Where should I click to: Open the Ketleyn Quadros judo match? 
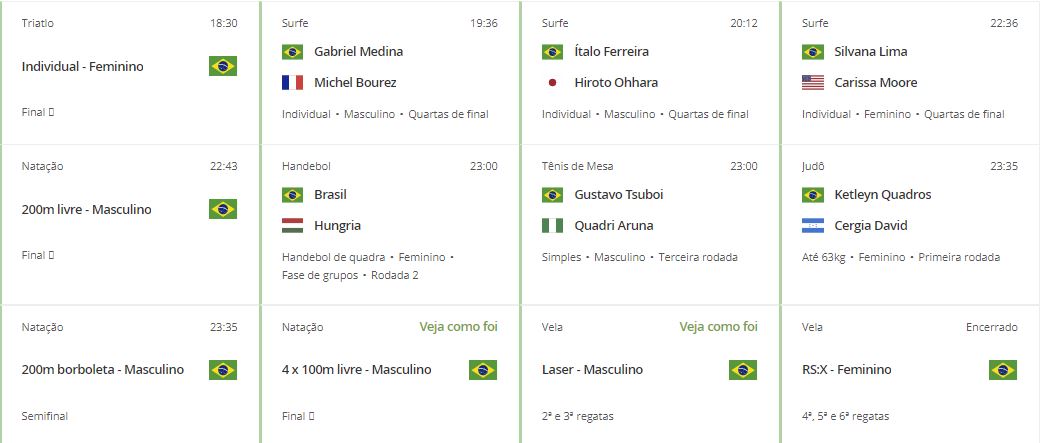tap(883, 195)
